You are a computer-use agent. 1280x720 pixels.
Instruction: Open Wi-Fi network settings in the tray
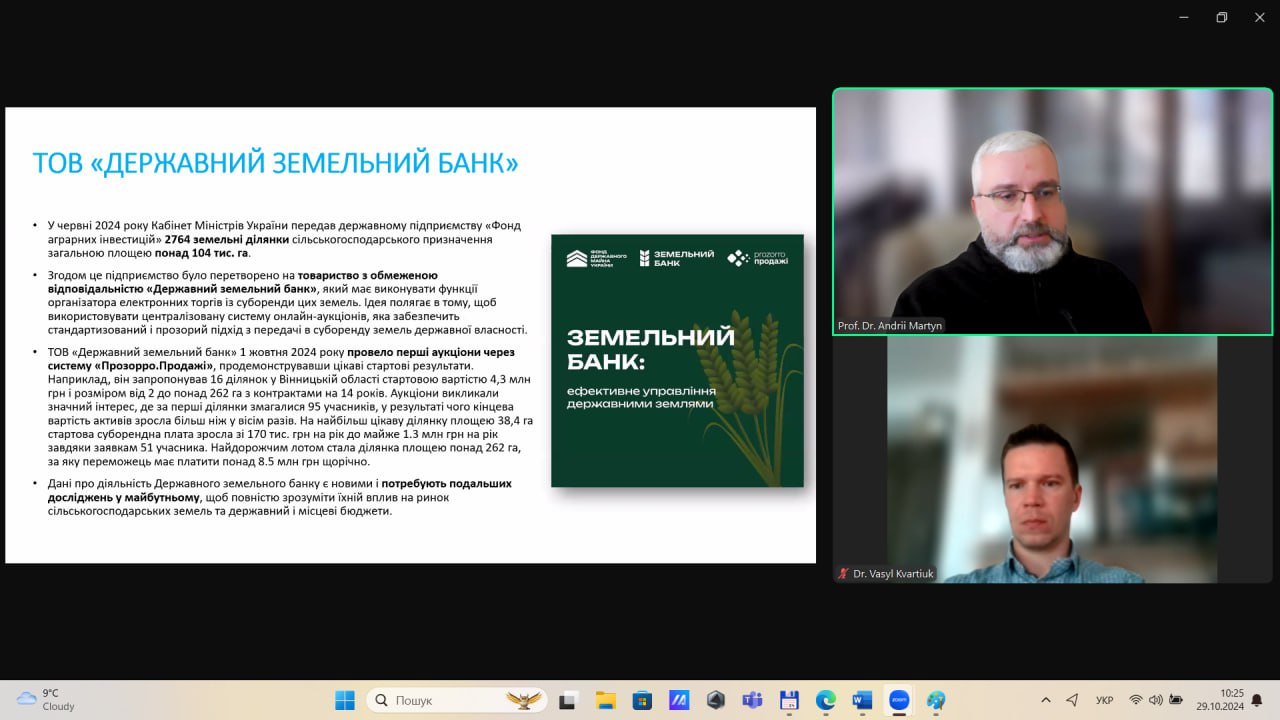(1135, 700)
